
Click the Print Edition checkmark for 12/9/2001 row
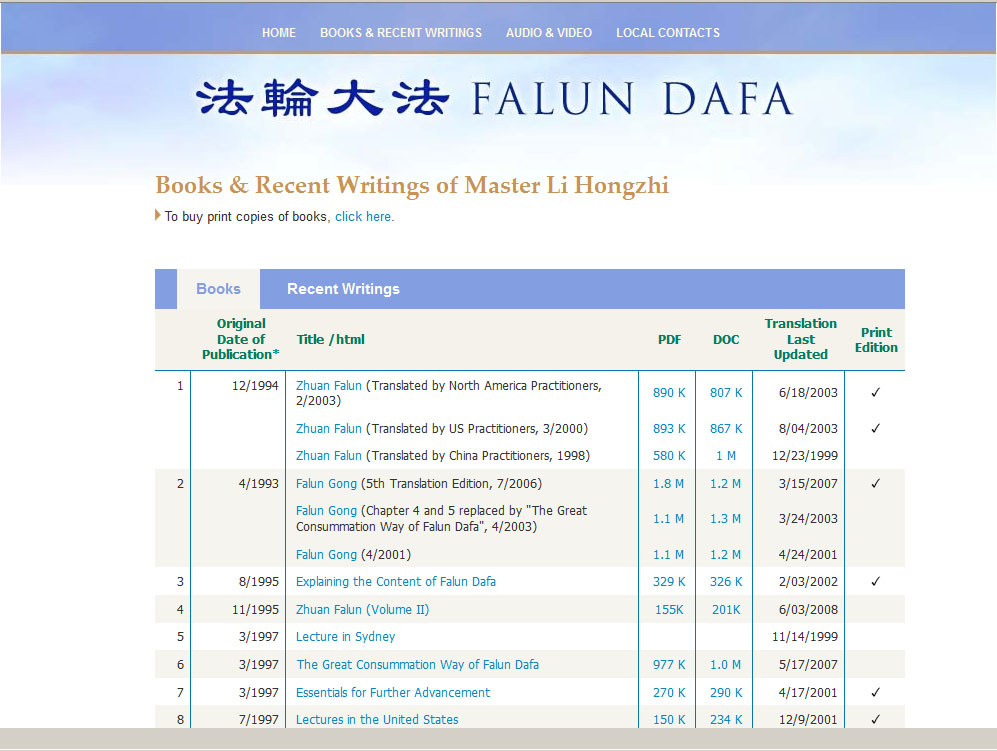(x=876, y=719)
